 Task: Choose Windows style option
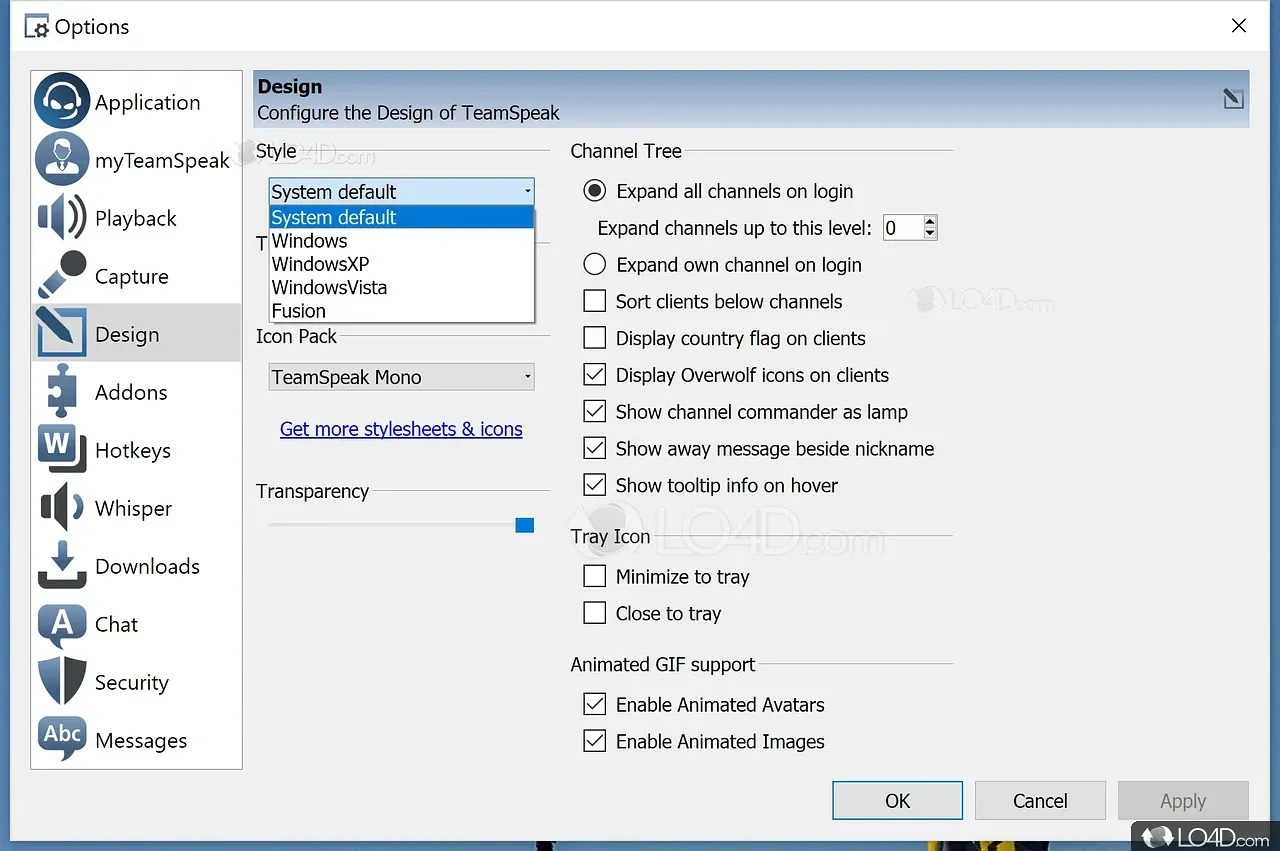[x=402, y=240]
